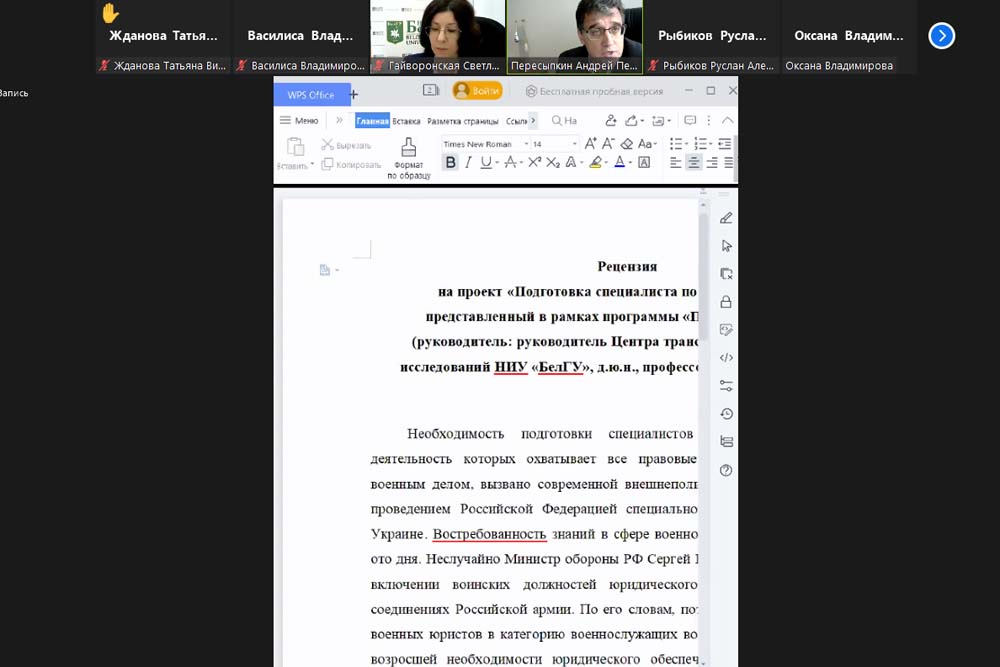
Task: Open the Меню hamburger button
Action: [299, 121]
